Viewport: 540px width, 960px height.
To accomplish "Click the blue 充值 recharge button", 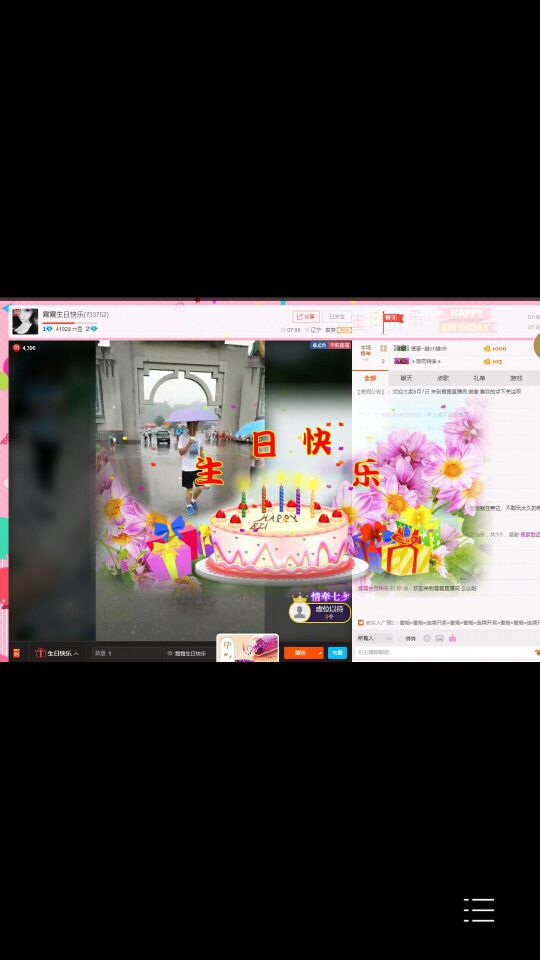I will 337,653.
